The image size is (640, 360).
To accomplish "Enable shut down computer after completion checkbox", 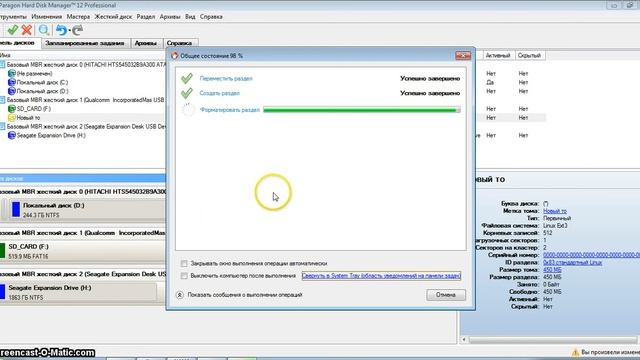I will point(184,276).
